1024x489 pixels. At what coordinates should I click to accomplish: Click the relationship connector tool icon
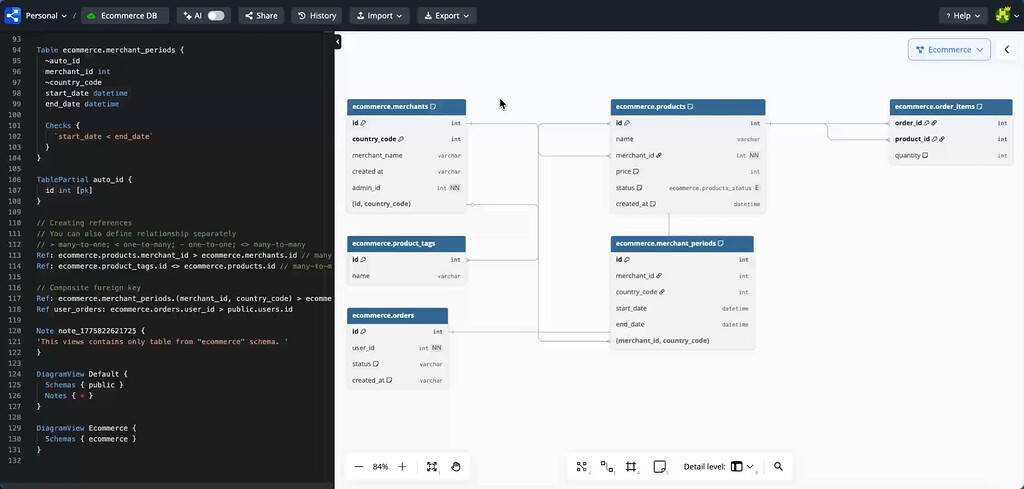[607, 467]
